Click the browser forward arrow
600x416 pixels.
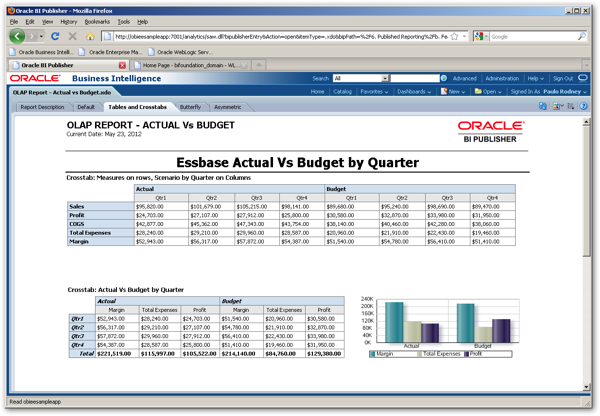coord(32,36)
